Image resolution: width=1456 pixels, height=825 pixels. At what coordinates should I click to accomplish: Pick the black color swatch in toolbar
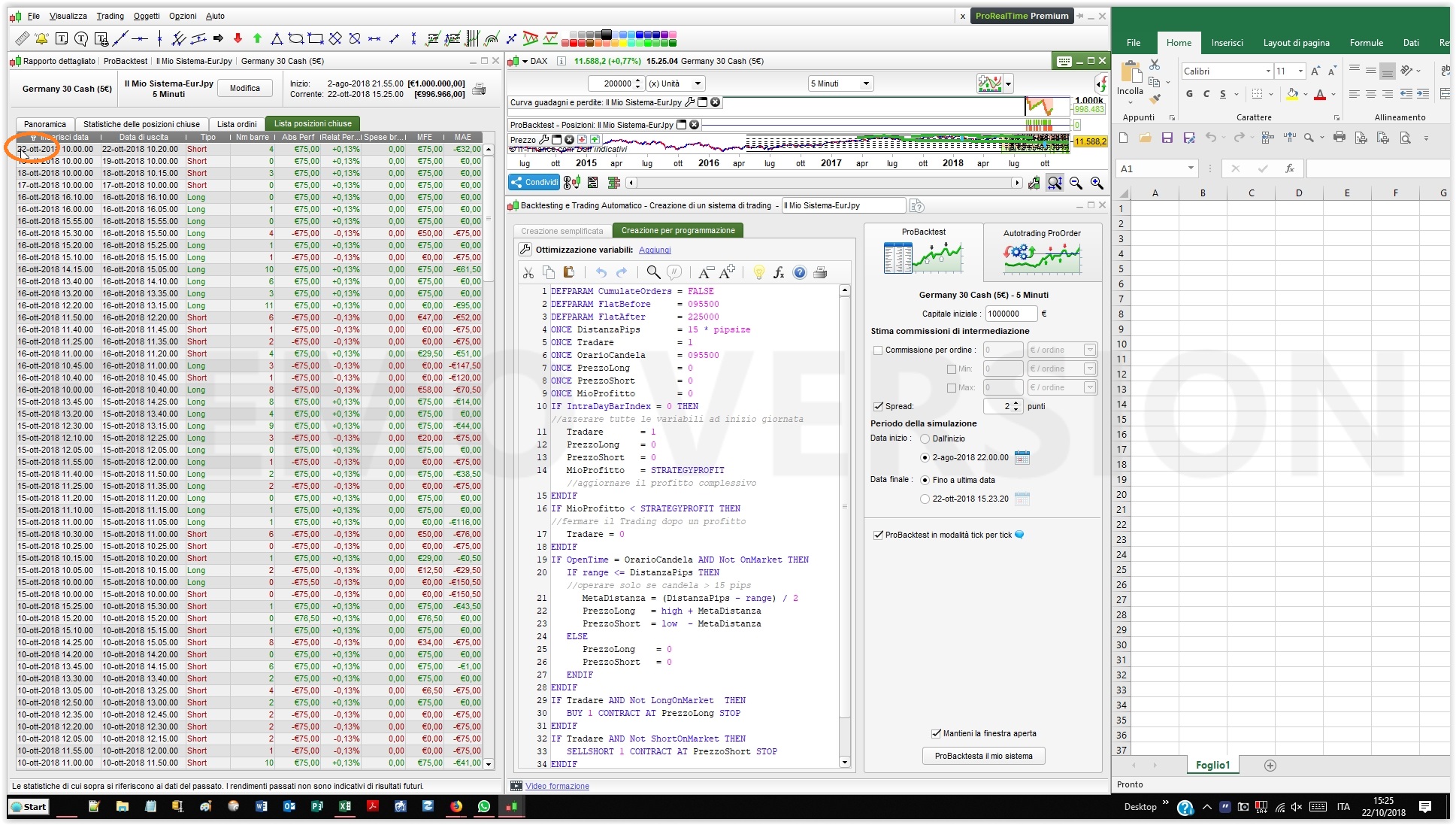pos(606,34)
